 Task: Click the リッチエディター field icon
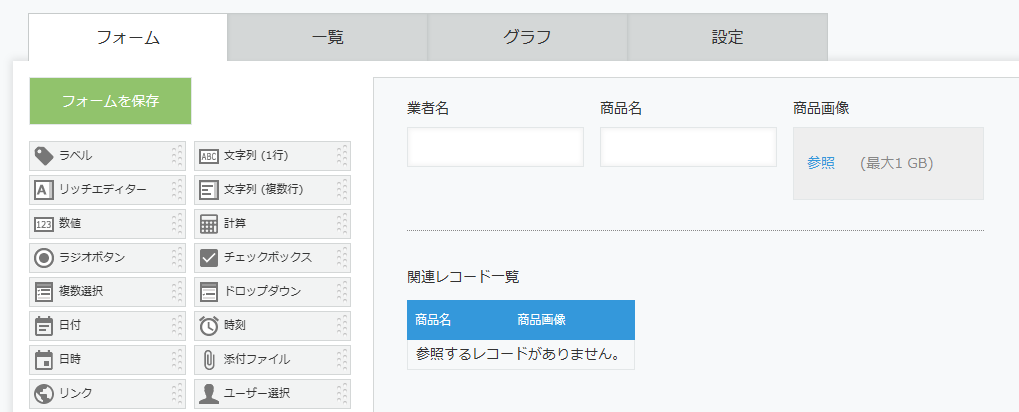[44, 190]
